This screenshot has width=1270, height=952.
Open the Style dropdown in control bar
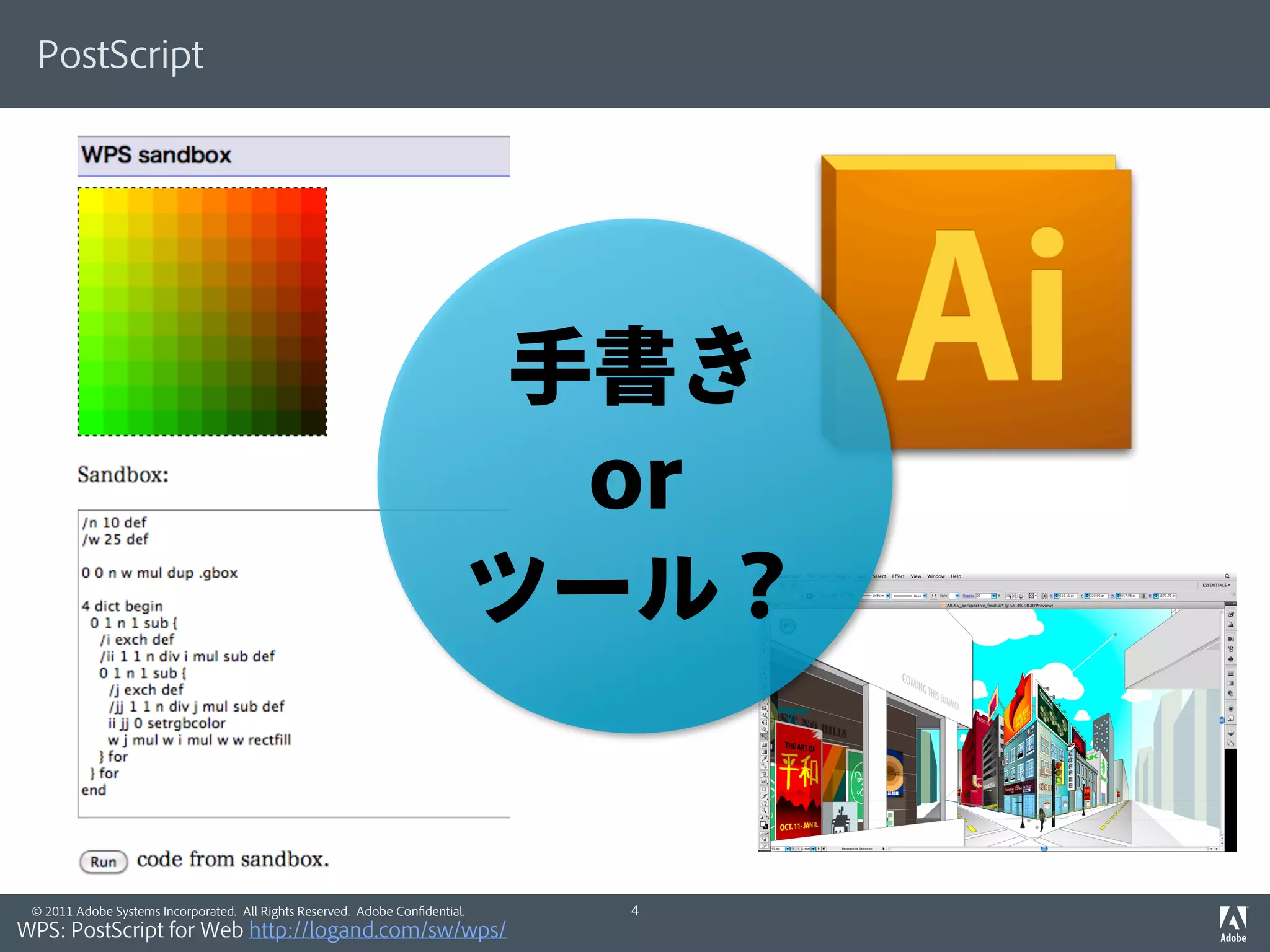tap(957, 596)
